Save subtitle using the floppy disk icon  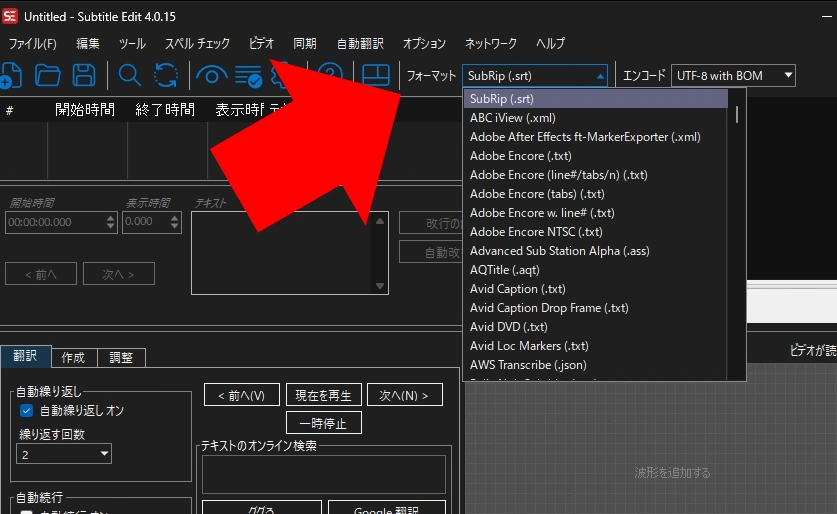click(84, 75)
